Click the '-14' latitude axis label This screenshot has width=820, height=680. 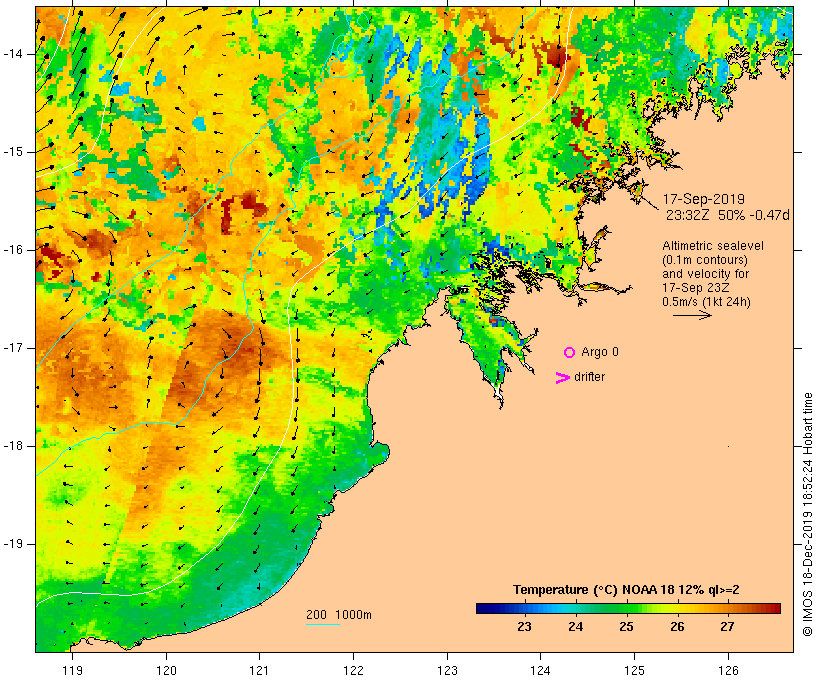point(13,54)
